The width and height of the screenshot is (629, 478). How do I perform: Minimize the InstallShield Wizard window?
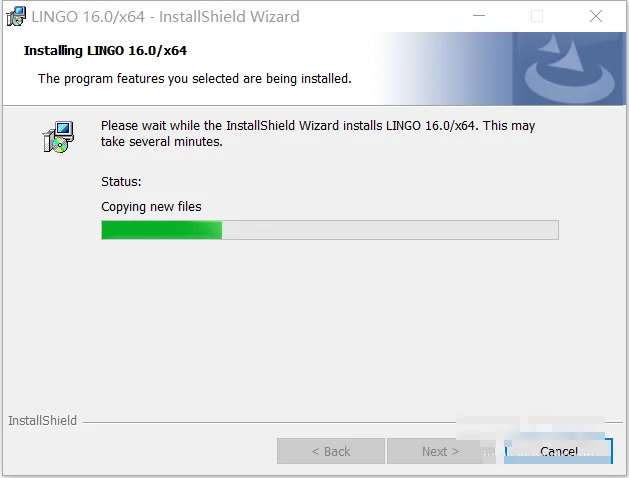(x=479, y=16)
